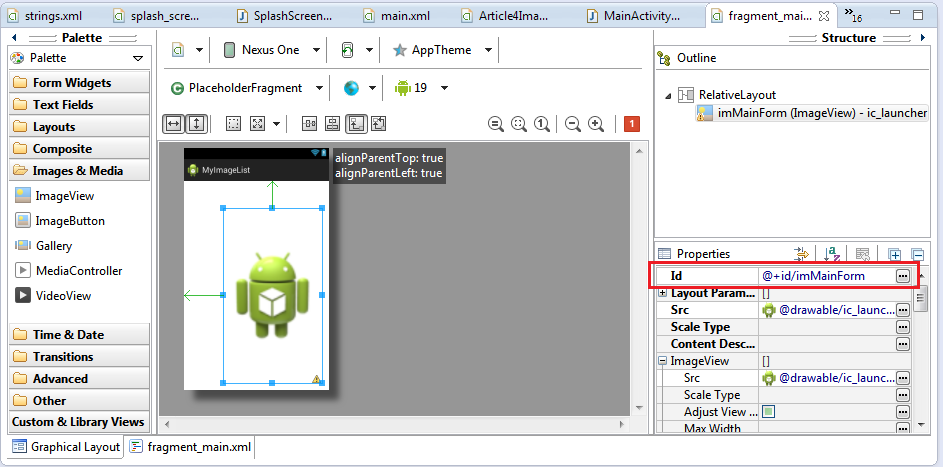
Task: Toggle the Adjust View Bounds checkbox
Action: (768, 412)
